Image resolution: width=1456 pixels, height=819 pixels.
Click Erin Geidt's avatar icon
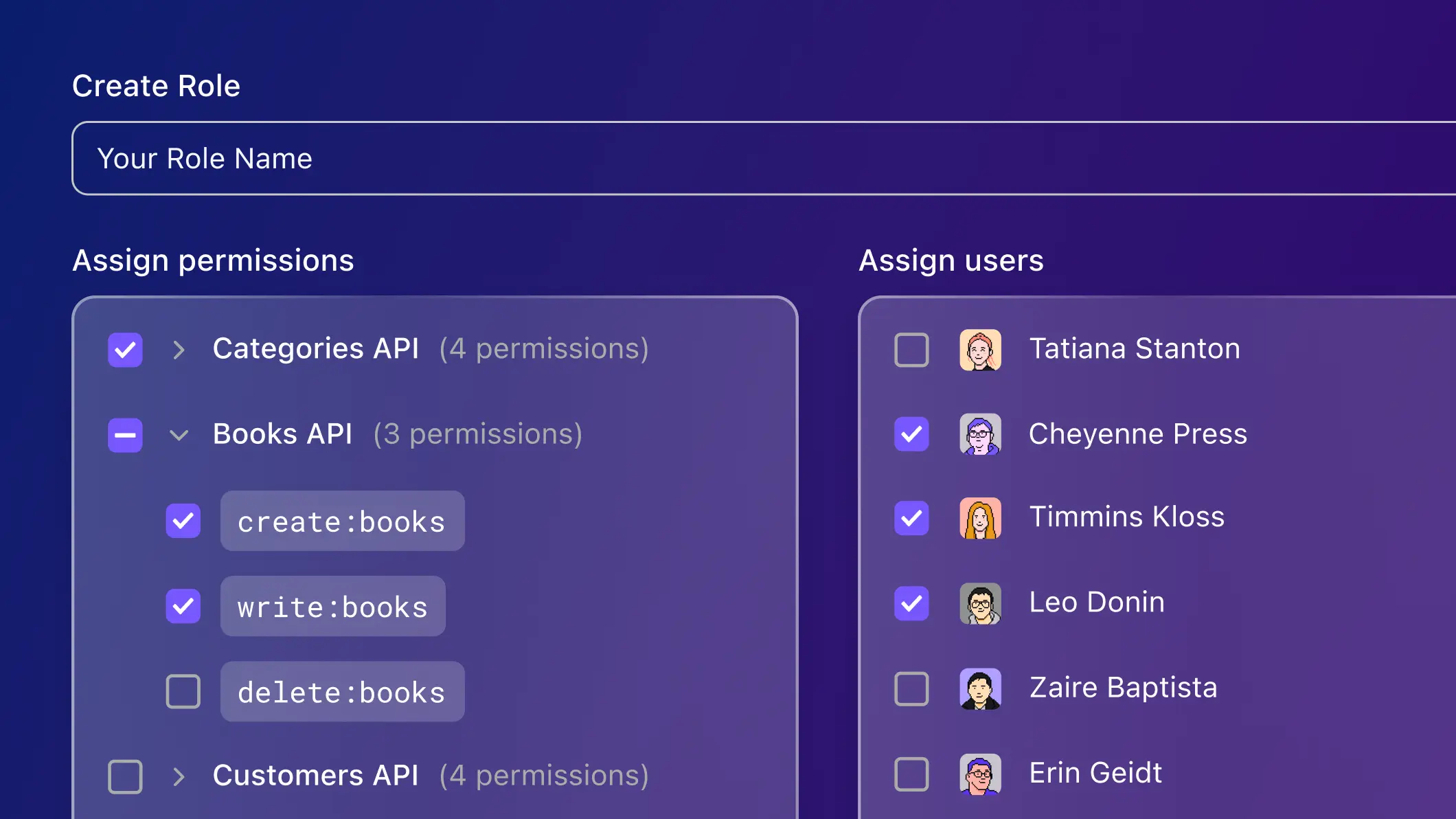point(980,774)
